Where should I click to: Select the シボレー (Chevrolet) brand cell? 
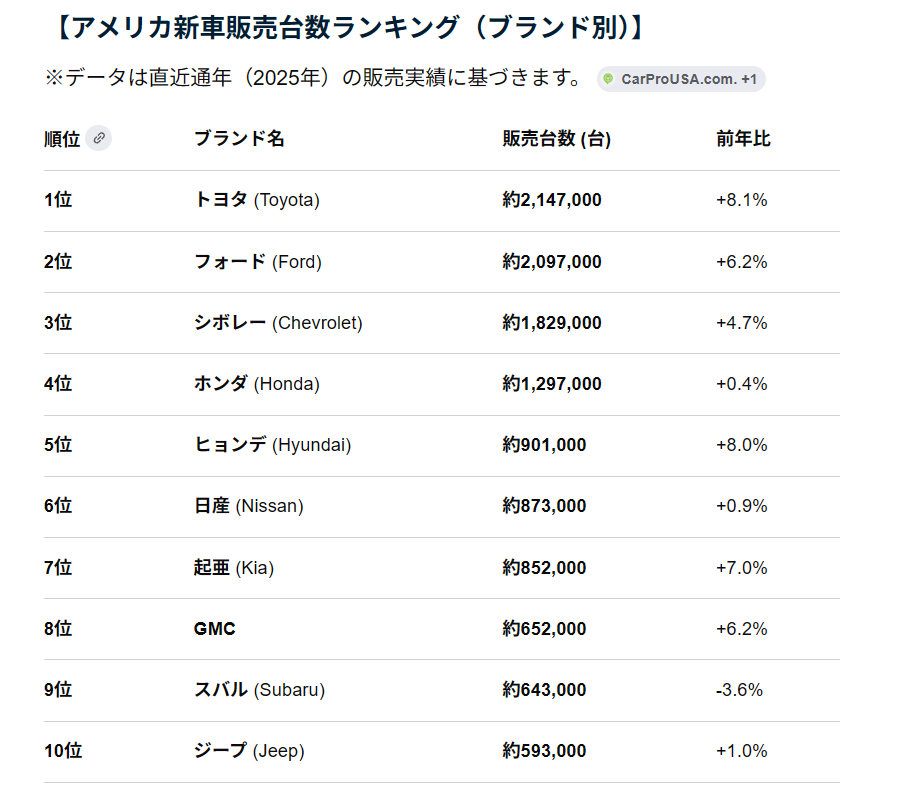278,322
